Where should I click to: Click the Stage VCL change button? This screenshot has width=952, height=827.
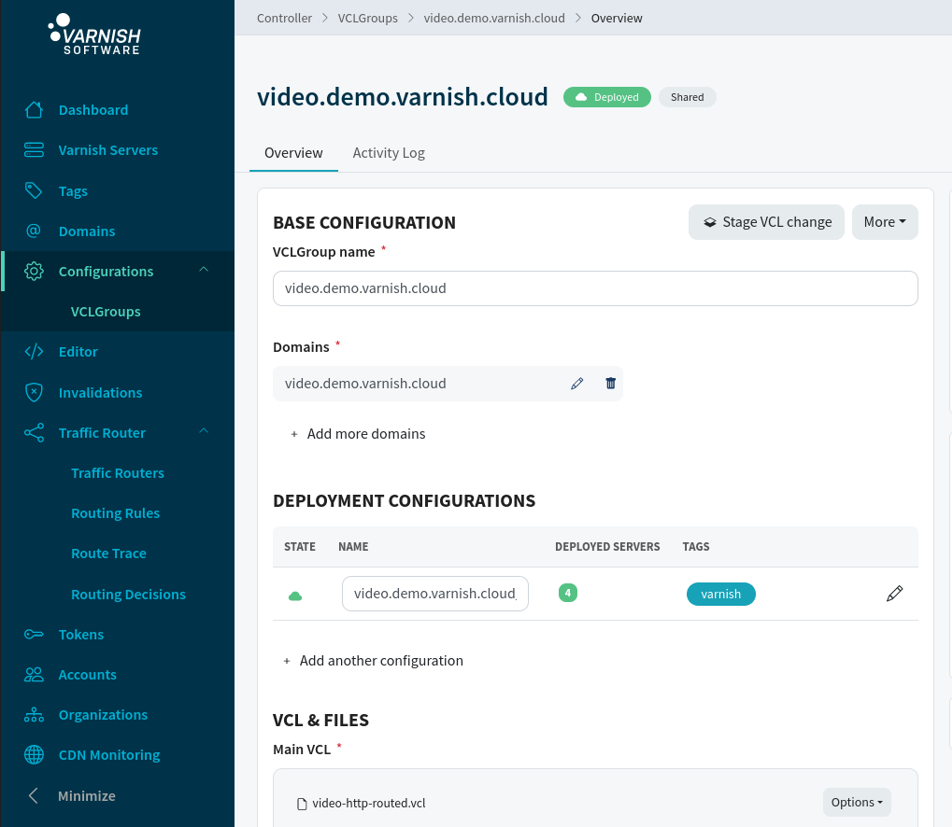coord(766,222)
